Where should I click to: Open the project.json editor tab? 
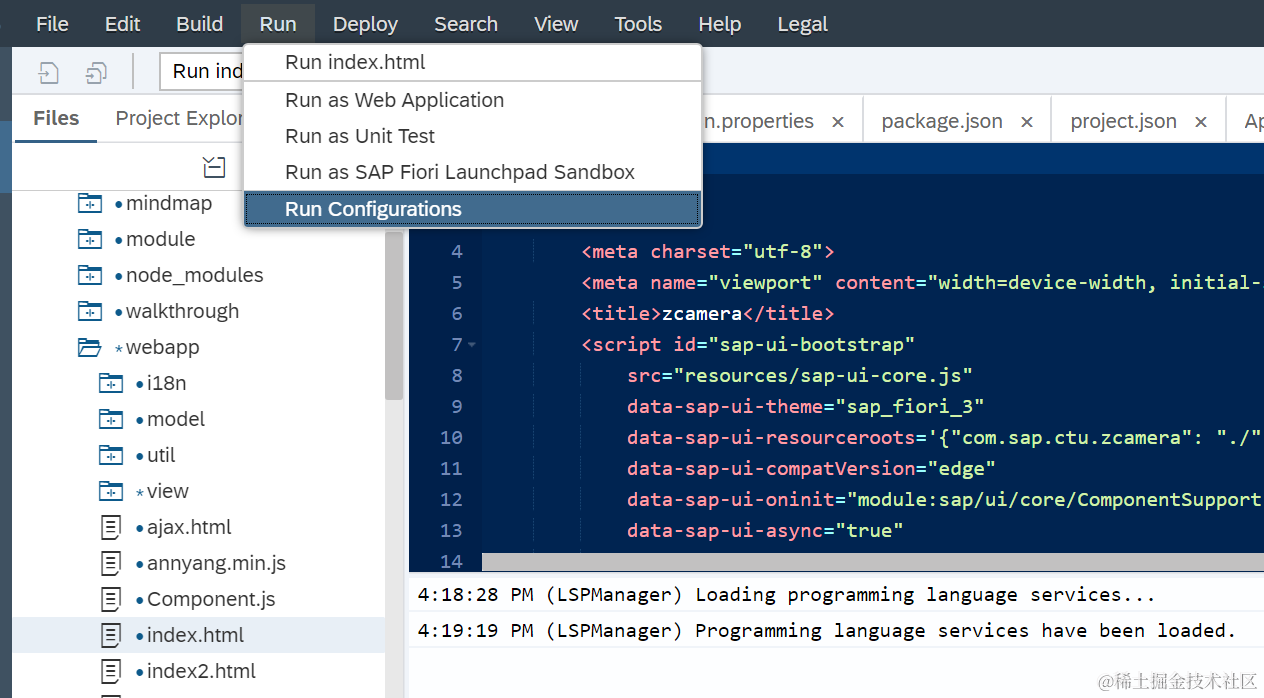(x=1123, y=121)
